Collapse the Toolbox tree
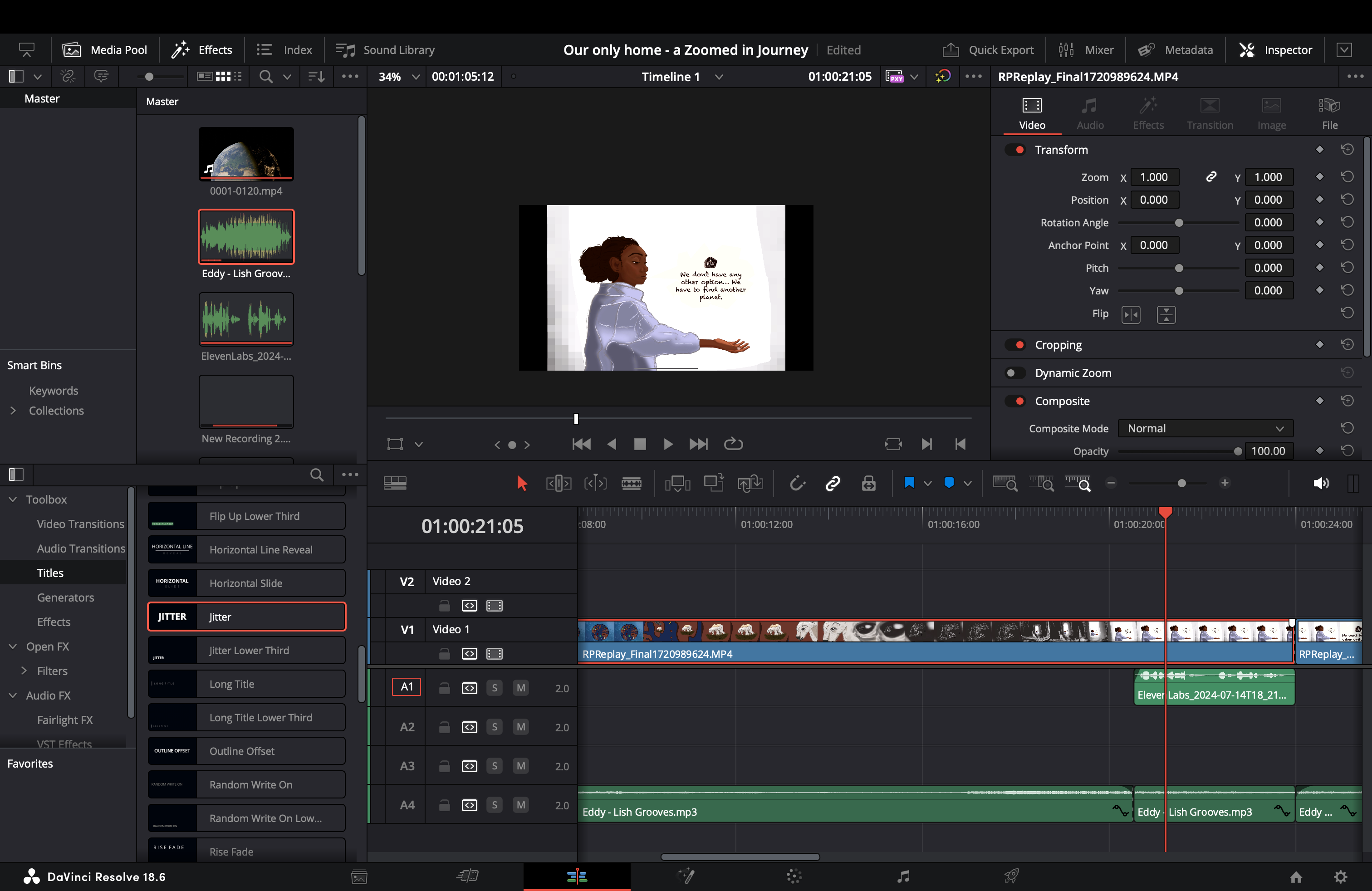 [x=13, y=499]
